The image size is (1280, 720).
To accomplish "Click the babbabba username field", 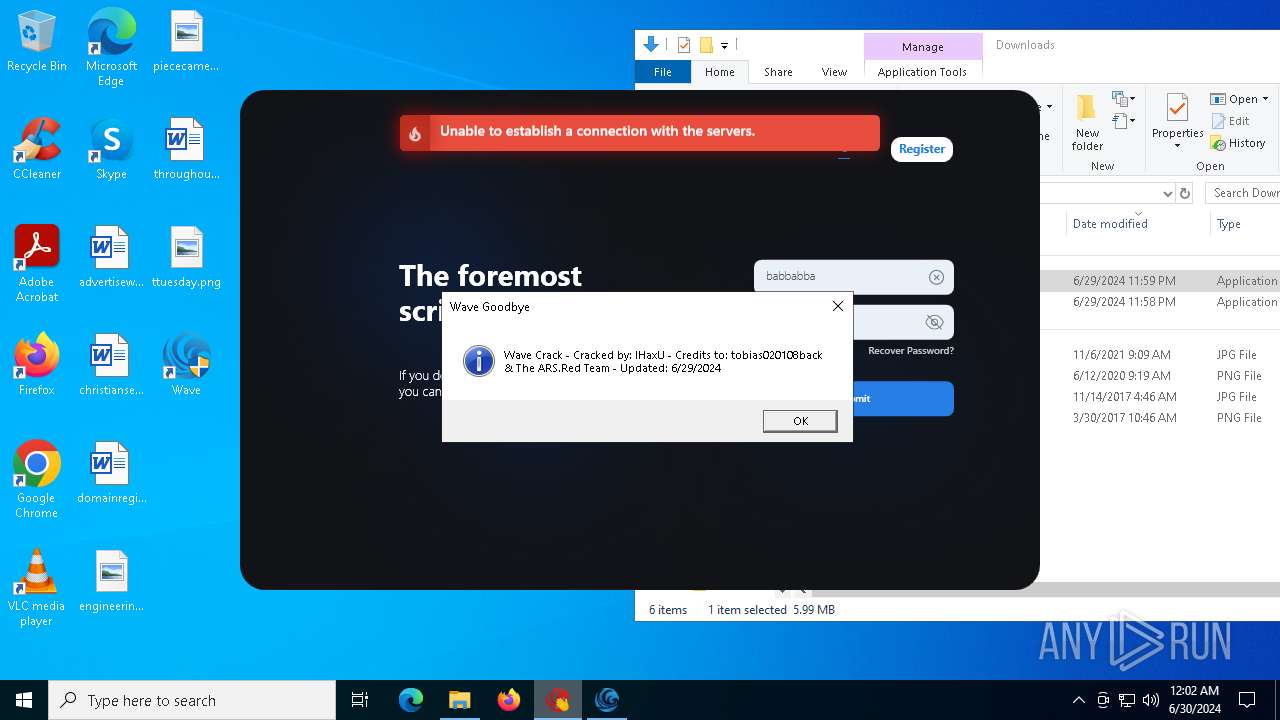I will pos(853,277).
